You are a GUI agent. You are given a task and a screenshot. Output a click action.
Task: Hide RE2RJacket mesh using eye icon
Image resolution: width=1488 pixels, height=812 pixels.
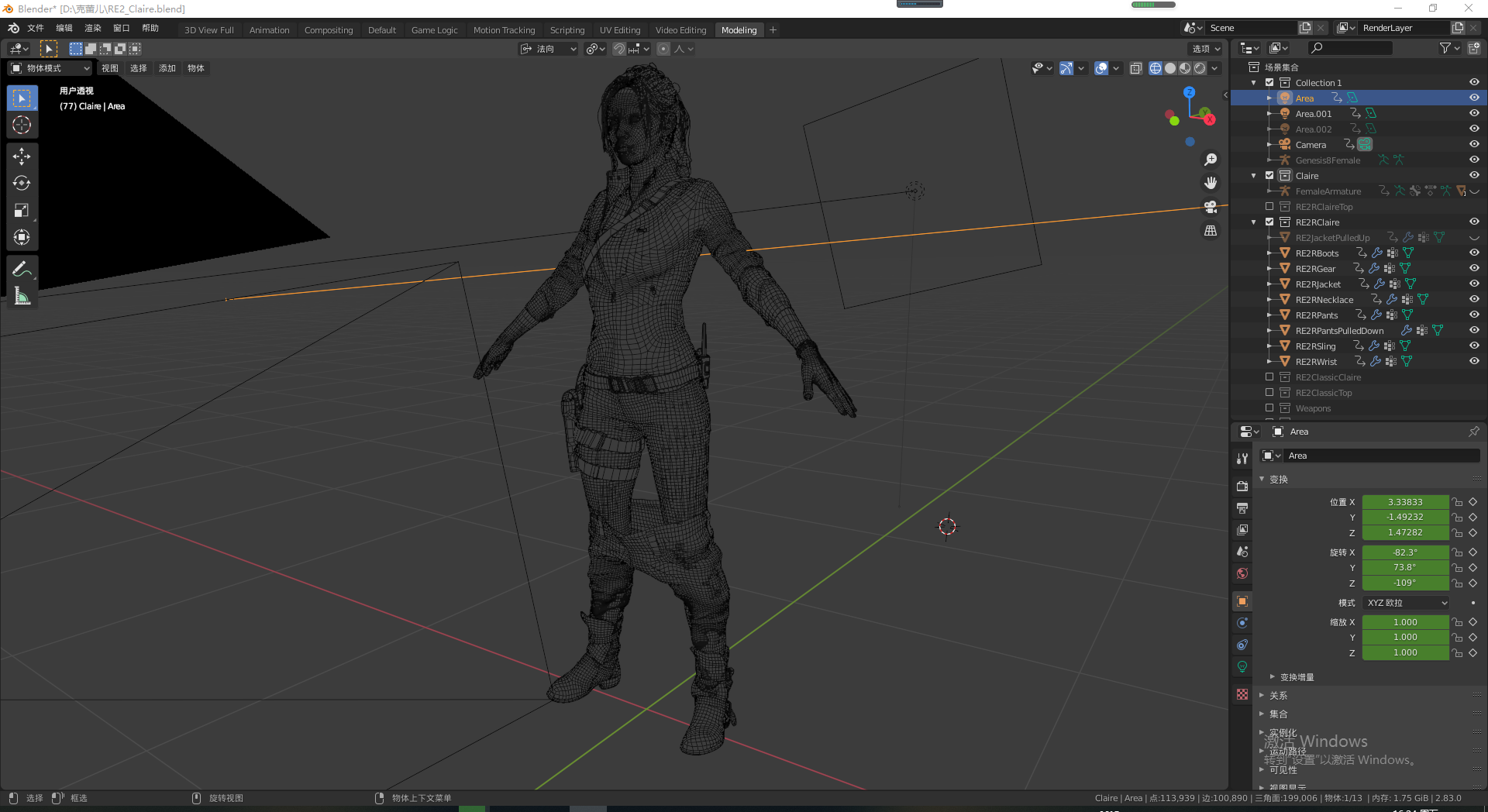pyautogui.click(x=1474, y=284)
